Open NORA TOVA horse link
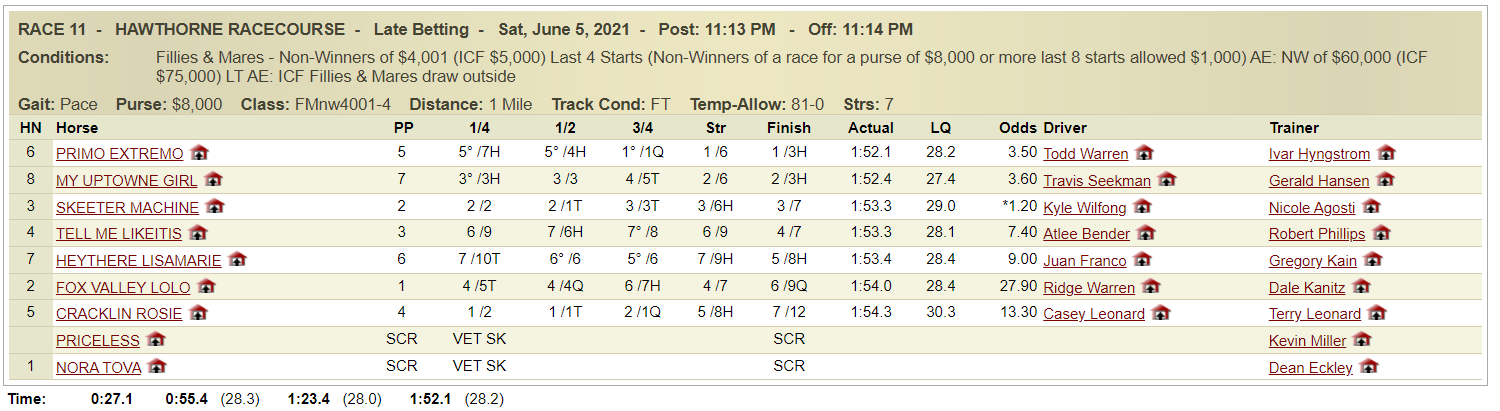This screenshot has width=1500, height=411. (x=98, y=368)
